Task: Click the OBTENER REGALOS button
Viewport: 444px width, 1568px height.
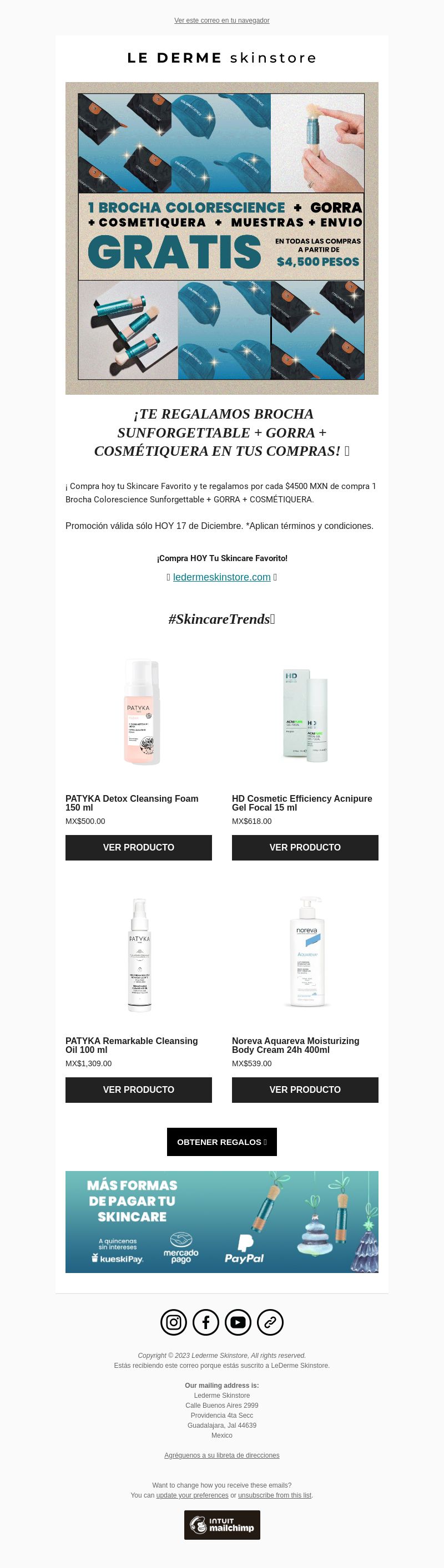Action: [x=221, y=1142]
